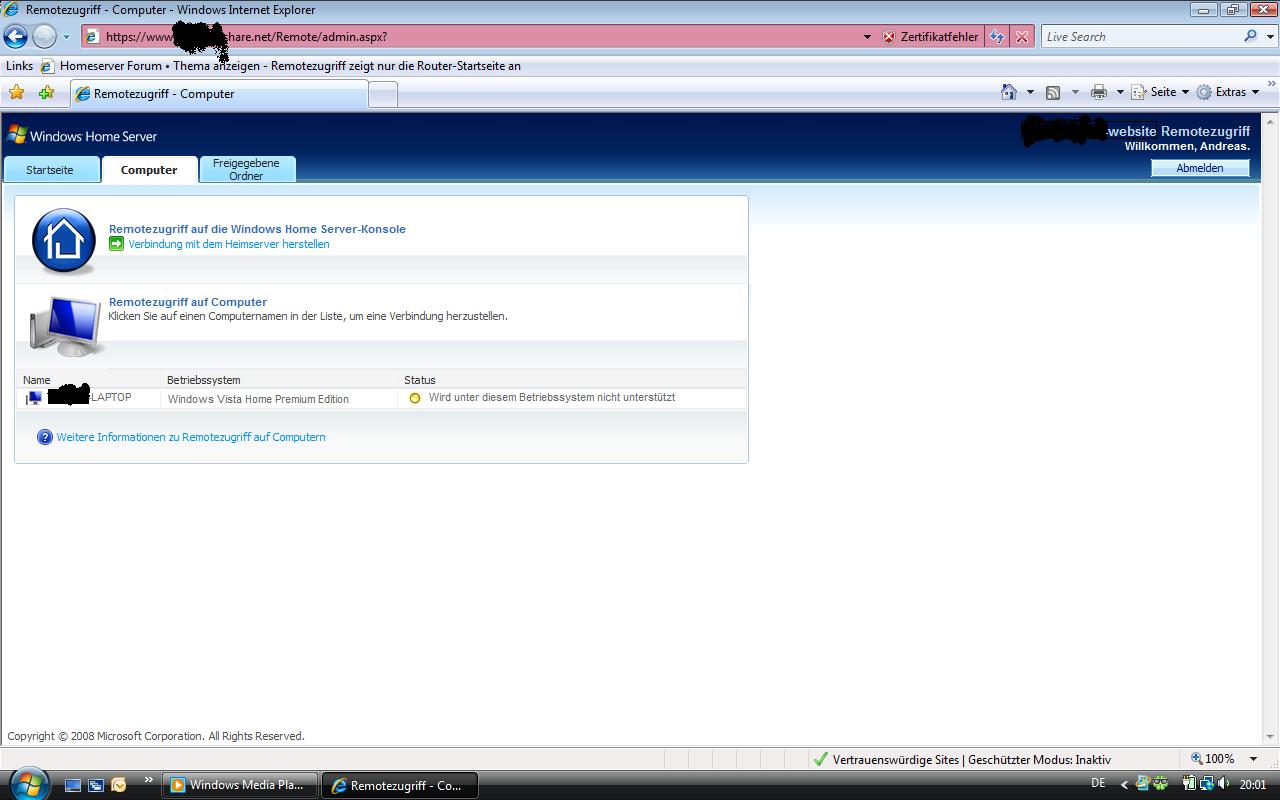This screenshot has width=1280, height=800.
Task: Open the address bar history dropdown
Action: tap(867, 37)
